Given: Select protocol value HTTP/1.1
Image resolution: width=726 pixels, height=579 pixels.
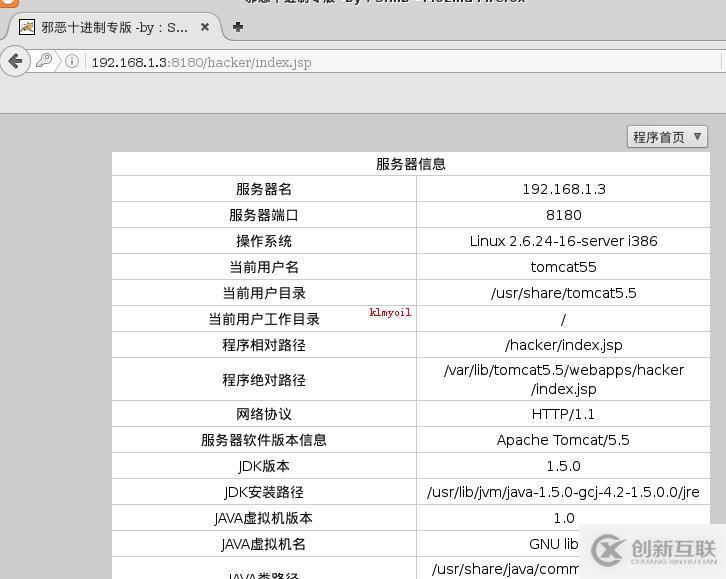Looking at the screenshot, I should coord(563,414).
